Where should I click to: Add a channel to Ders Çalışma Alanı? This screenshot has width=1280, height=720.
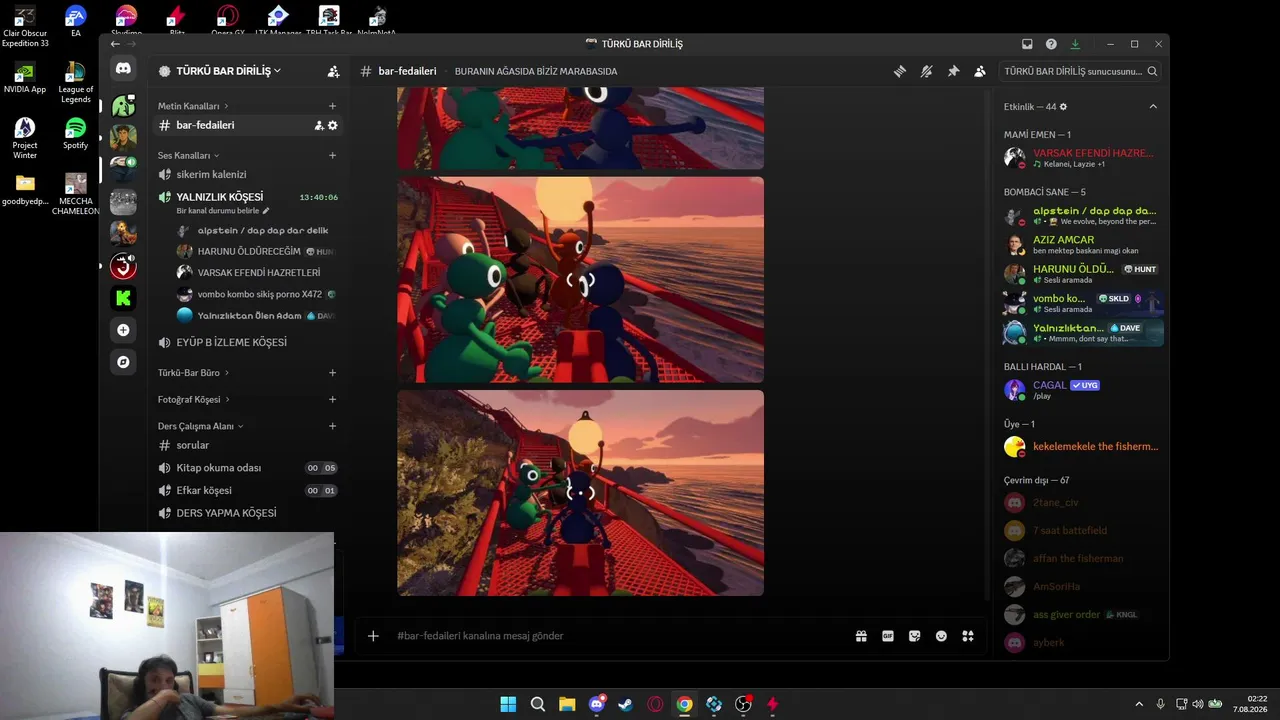[333, 426]
